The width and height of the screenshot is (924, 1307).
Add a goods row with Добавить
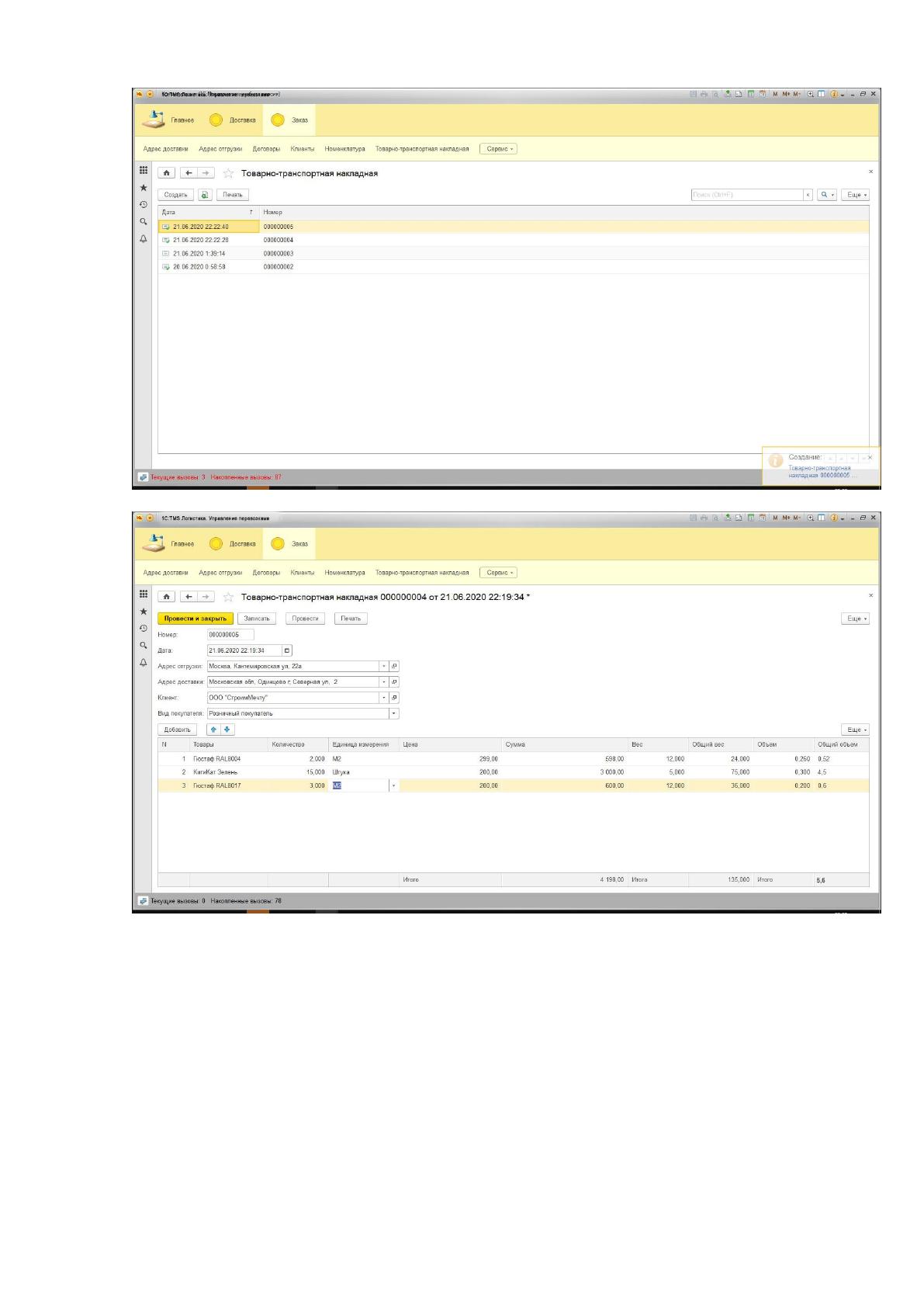point(177,730)
